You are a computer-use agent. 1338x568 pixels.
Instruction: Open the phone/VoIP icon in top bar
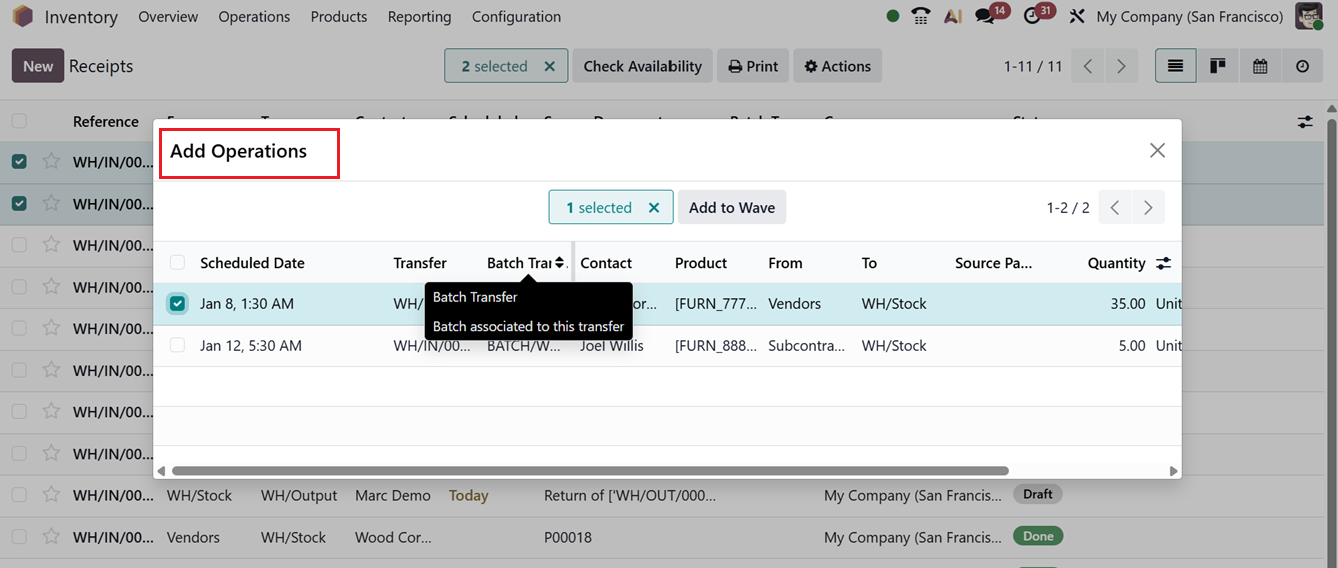tap(921, 17)
